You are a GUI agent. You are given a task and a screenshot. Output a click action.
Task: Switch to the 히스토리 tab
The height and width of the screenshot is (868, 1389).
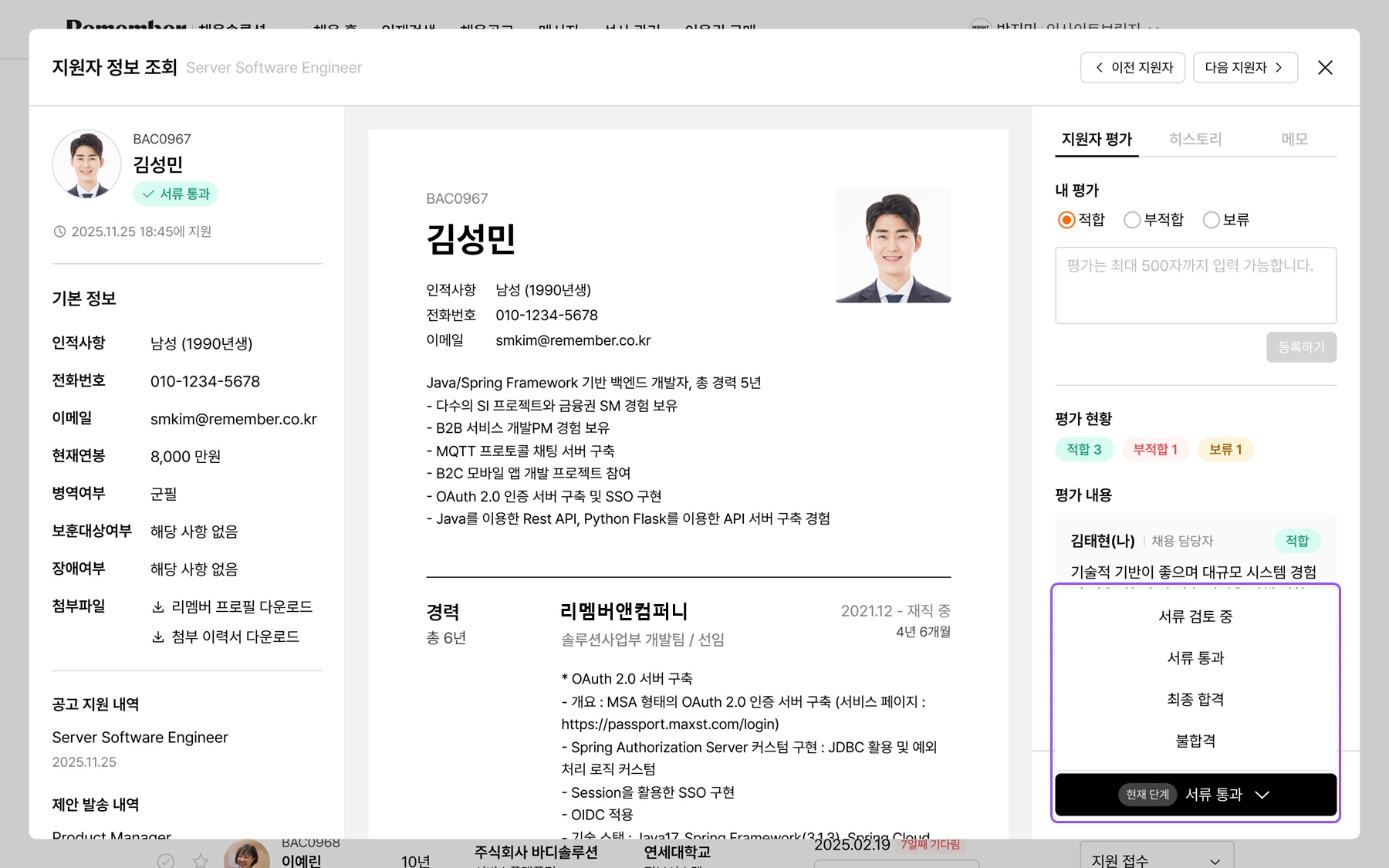pos(1195,139)
